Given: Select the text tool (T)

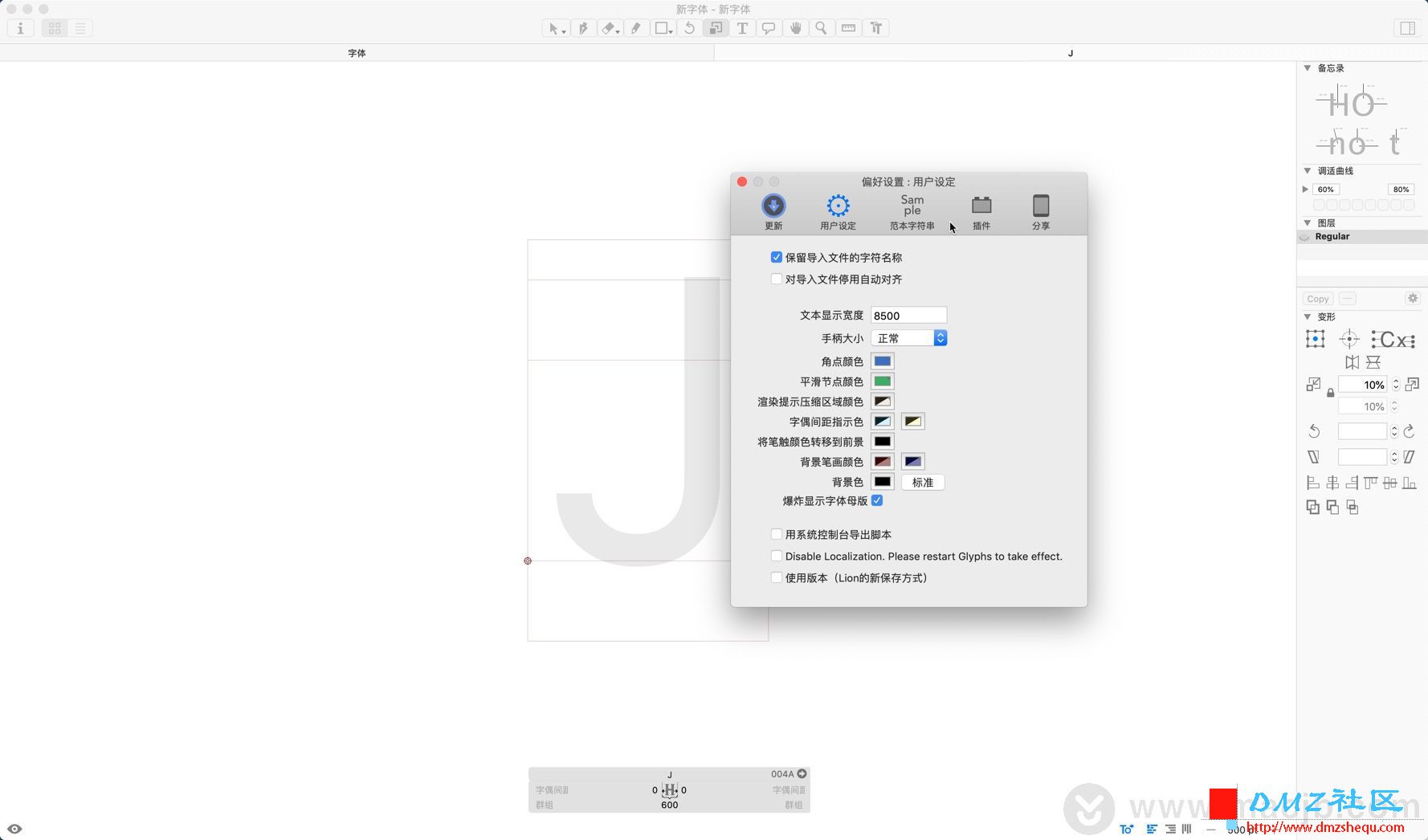Looking at the screenshot, I should [742, 28].
